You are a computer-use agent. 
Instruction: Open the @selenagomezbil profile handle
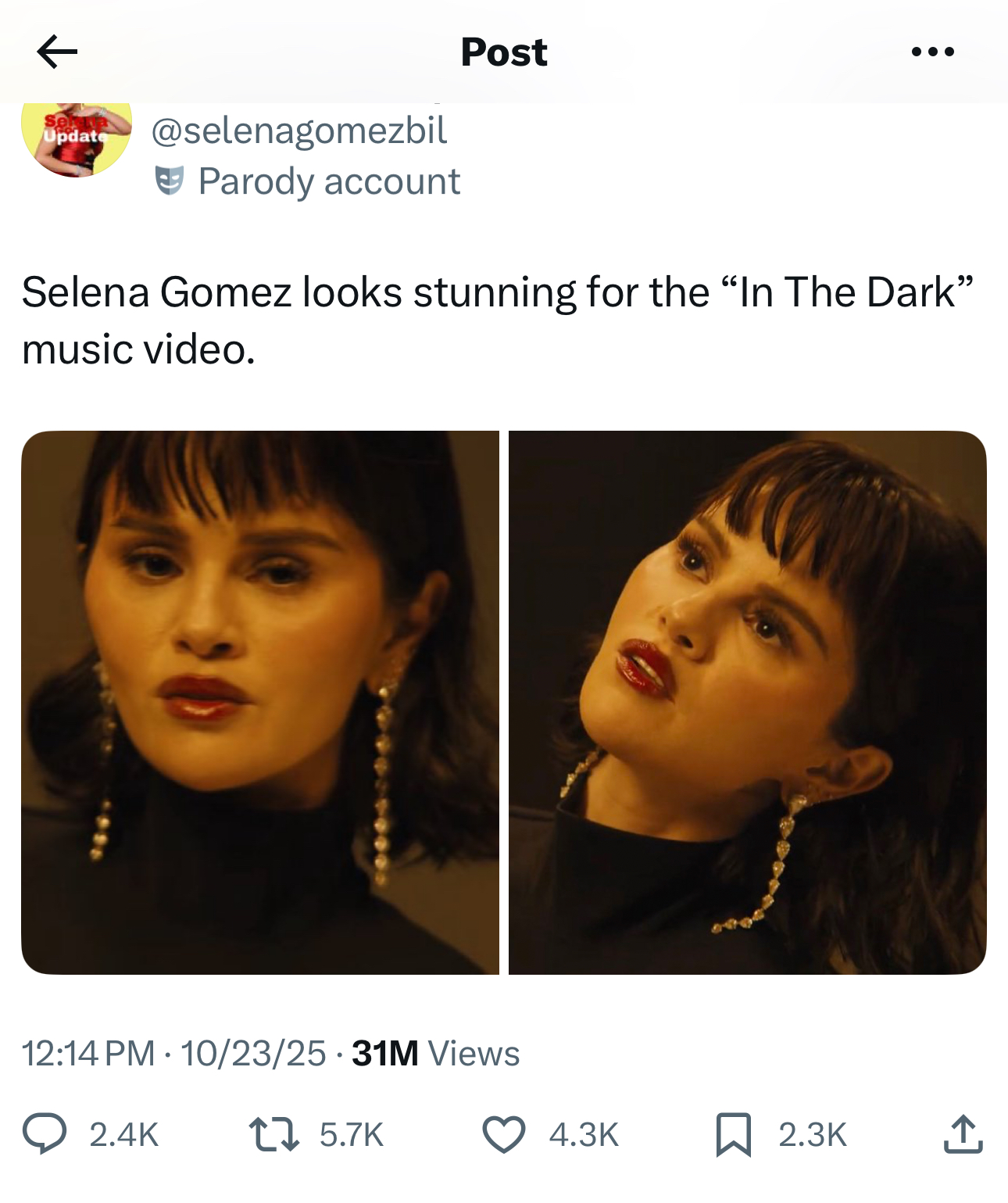click(x=298, y=130)
